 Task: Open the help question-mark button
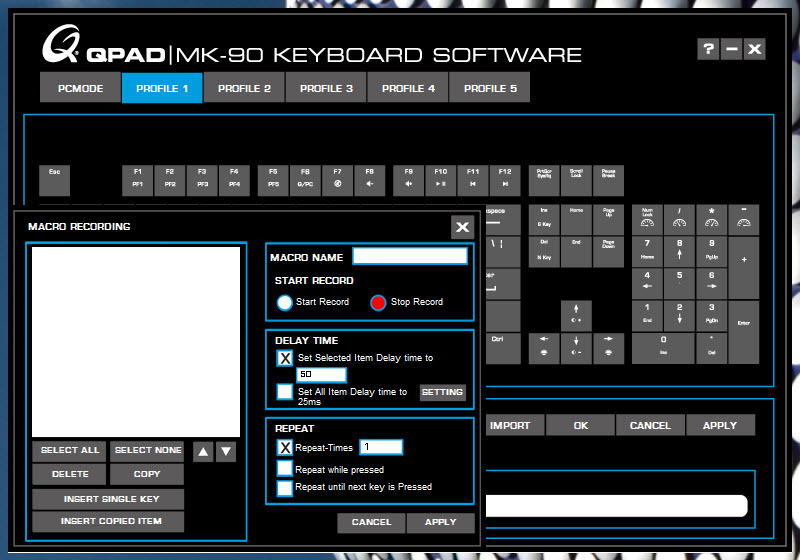(x=708, y=49)
